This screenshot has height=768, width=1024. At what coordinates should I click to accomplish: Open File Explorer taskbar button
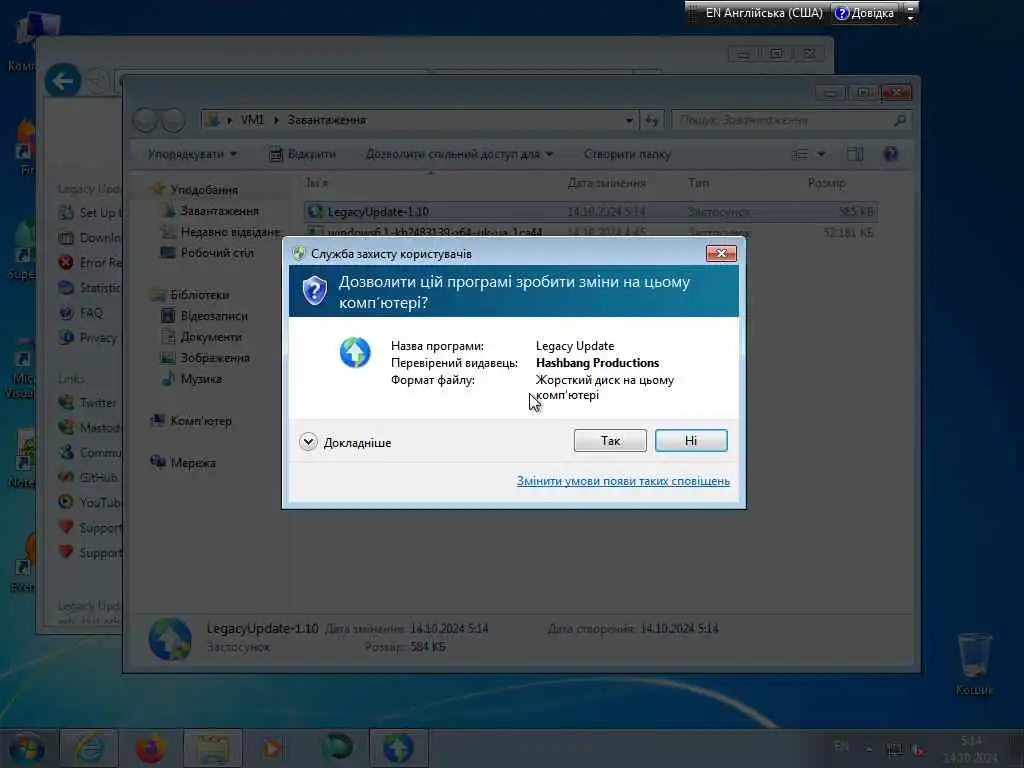[x=213, y=748]
